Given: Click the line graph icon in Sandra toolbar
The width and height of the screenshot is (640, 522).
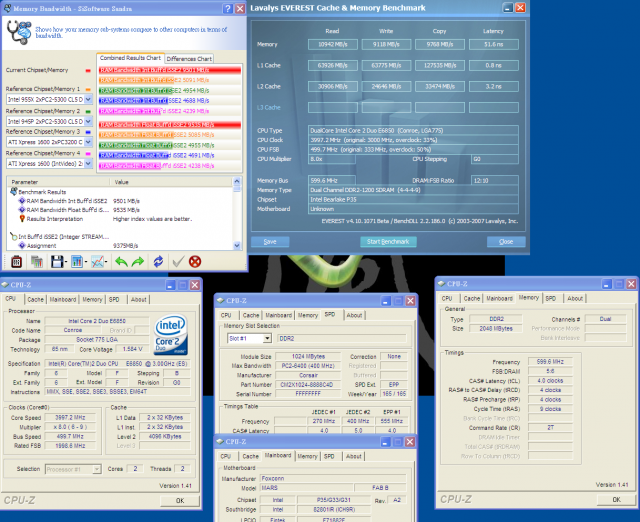Looking at the screenshot, I should (x=97, y=262).
